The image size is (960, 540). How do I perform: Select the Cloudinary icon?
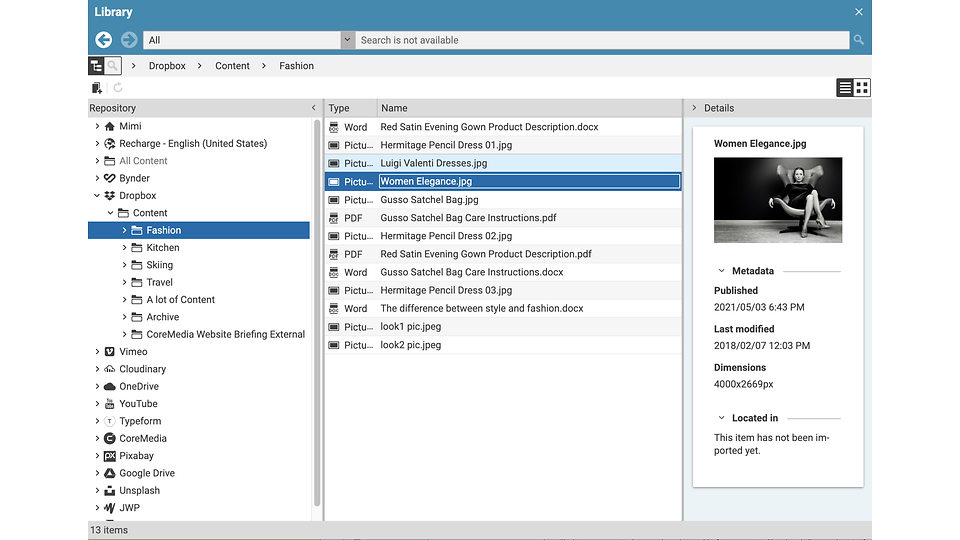[110, 369]
